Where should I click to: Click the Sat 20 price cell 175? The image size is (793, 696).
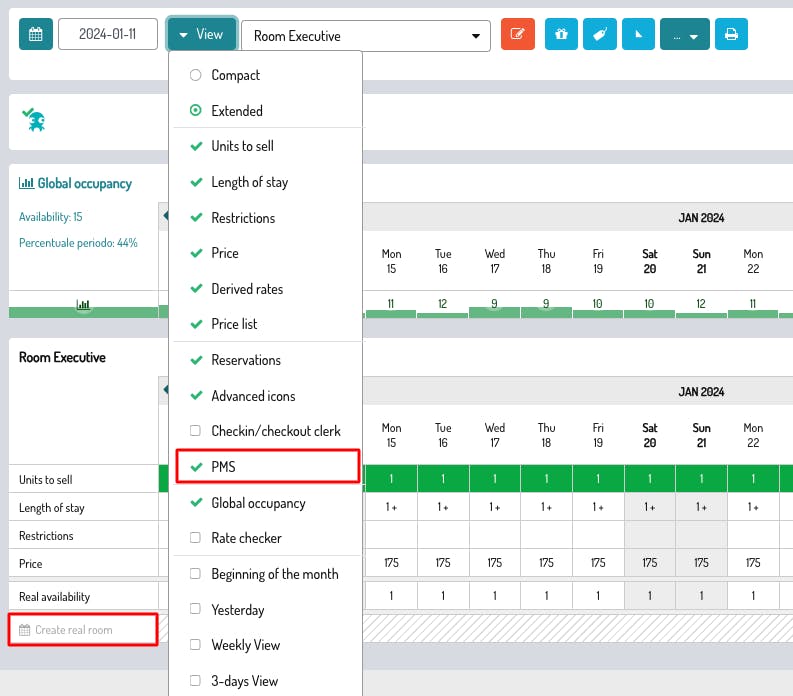click(x=649, y=562)
